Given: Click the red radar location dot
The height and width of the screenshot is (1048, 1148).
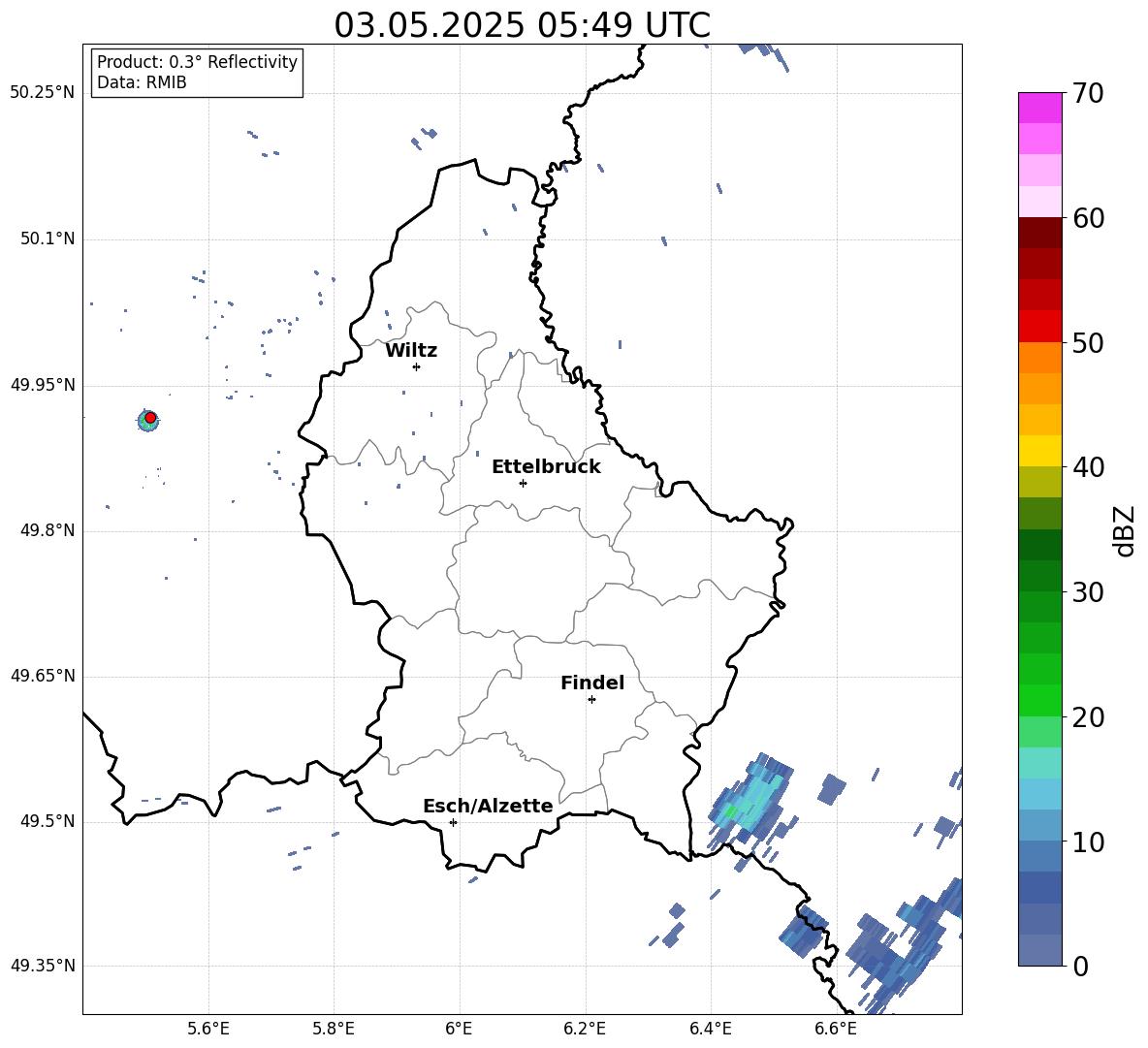Looking at the screenshot, I should pos(150,417).
